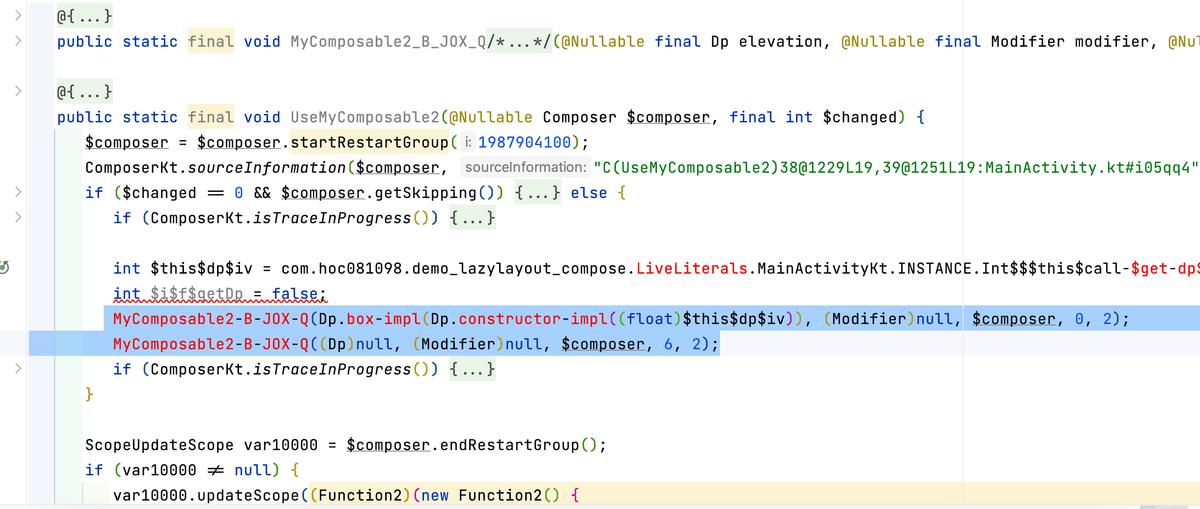Expand the {...} after the second isTraceInProgress()
Image resolution: width=1200 pixels, height=509 pixels.
click(x=472, y=369)
